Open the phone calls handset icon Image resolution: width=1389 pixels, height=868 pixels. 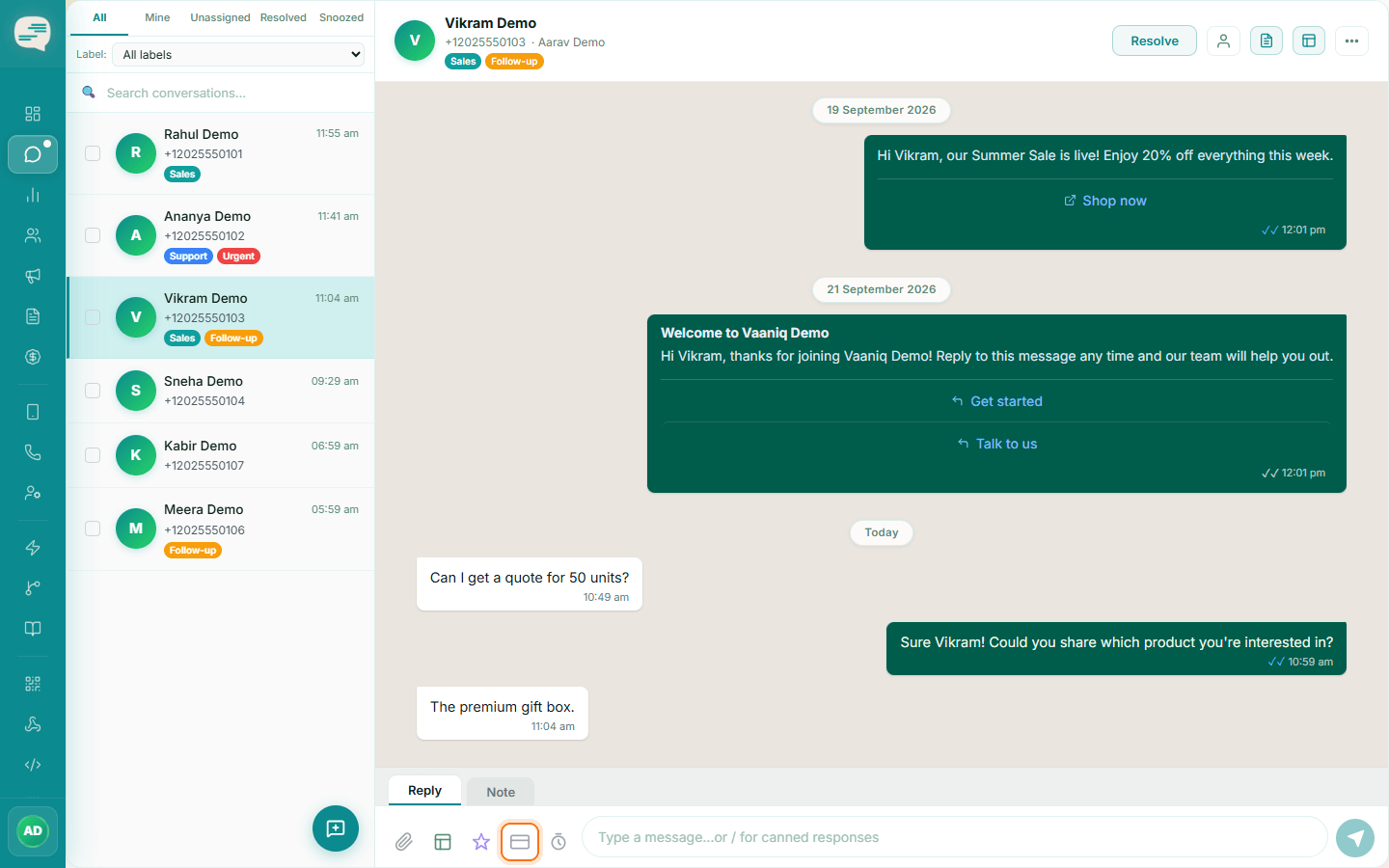click(33, 452)
